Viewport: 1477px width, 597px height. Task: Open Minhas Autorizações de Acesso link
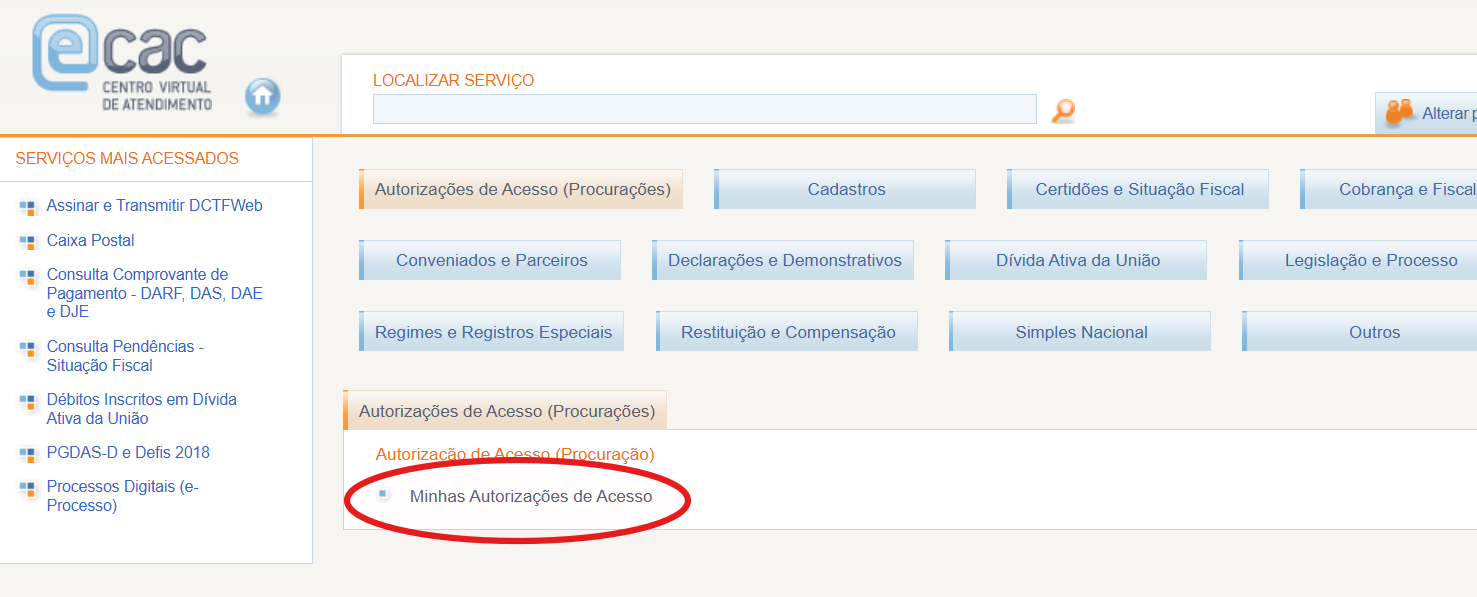pos(530,496)
